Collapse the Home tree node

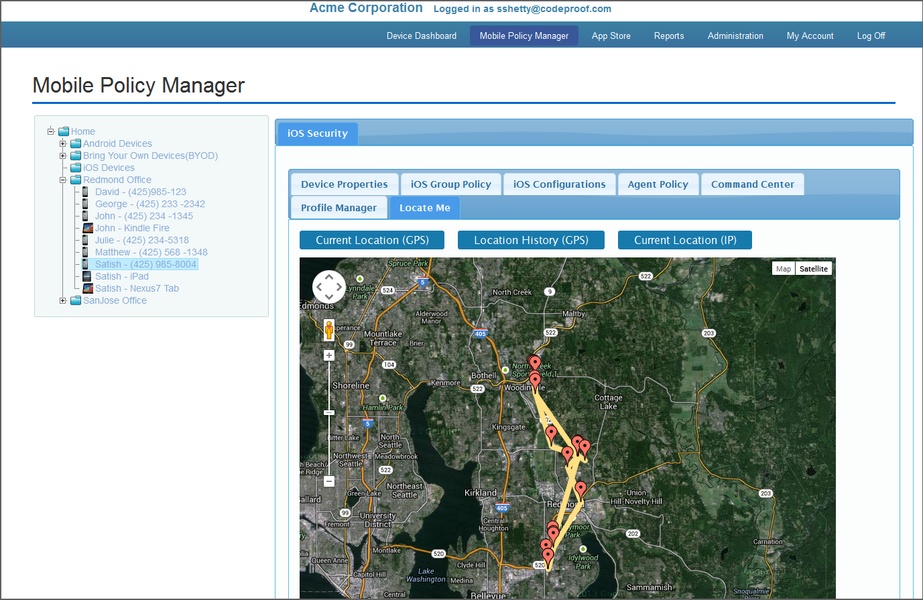tap(51, 131)
